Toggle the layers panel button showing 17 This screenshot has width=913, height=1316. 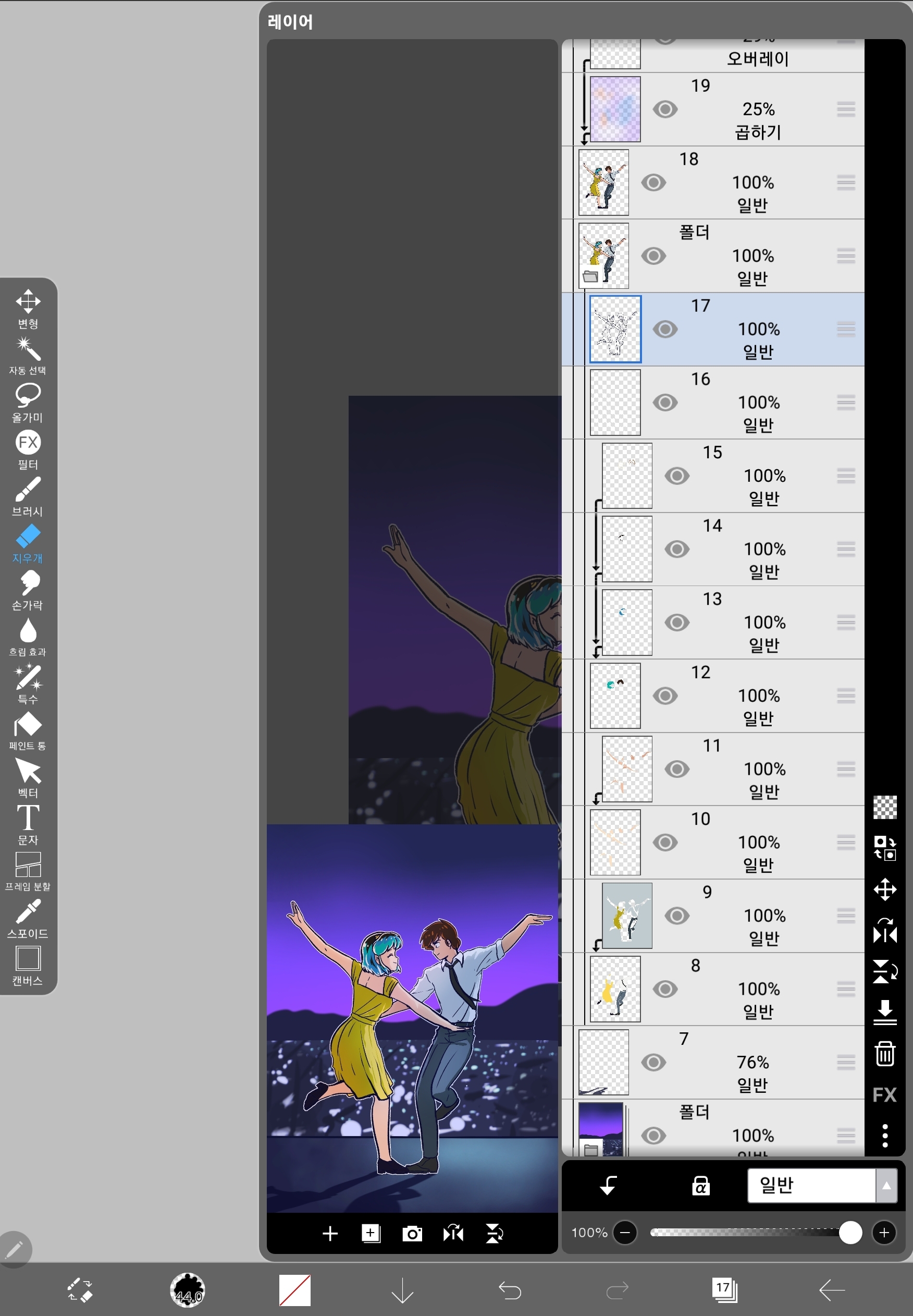point(725,1290)
